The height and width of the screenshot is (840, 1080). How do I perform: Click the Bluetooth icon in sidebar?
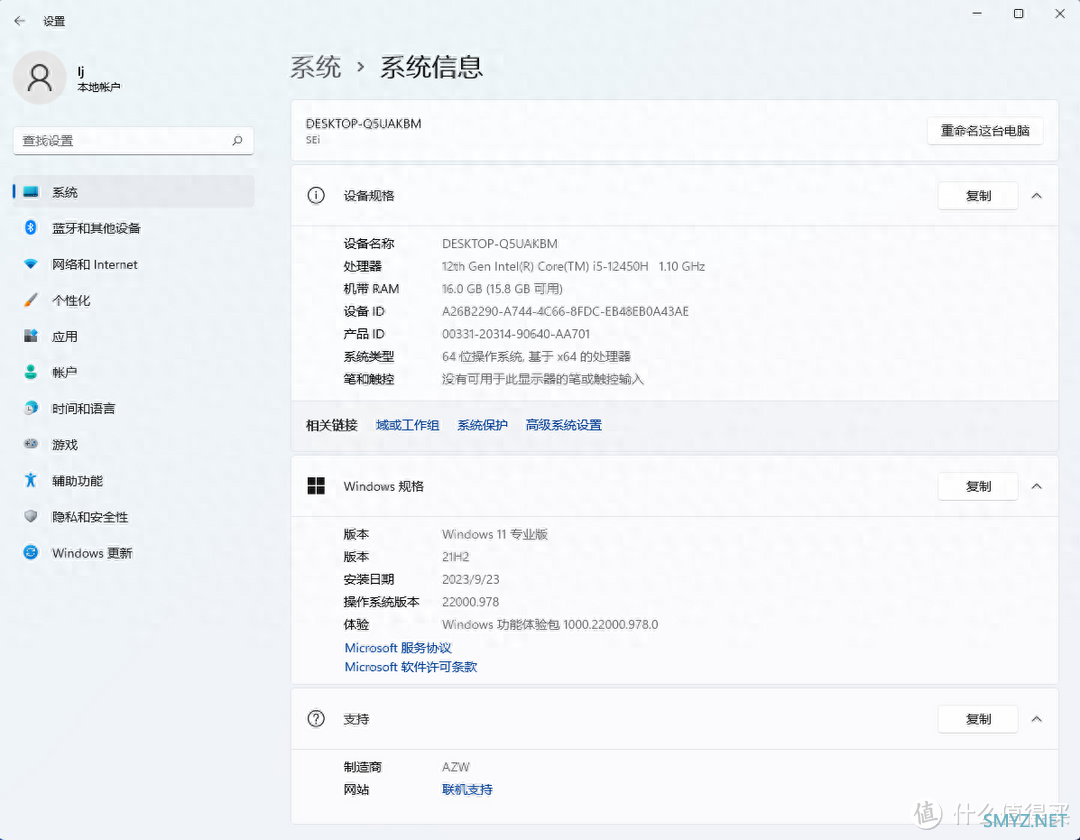[x=30, y=227]
